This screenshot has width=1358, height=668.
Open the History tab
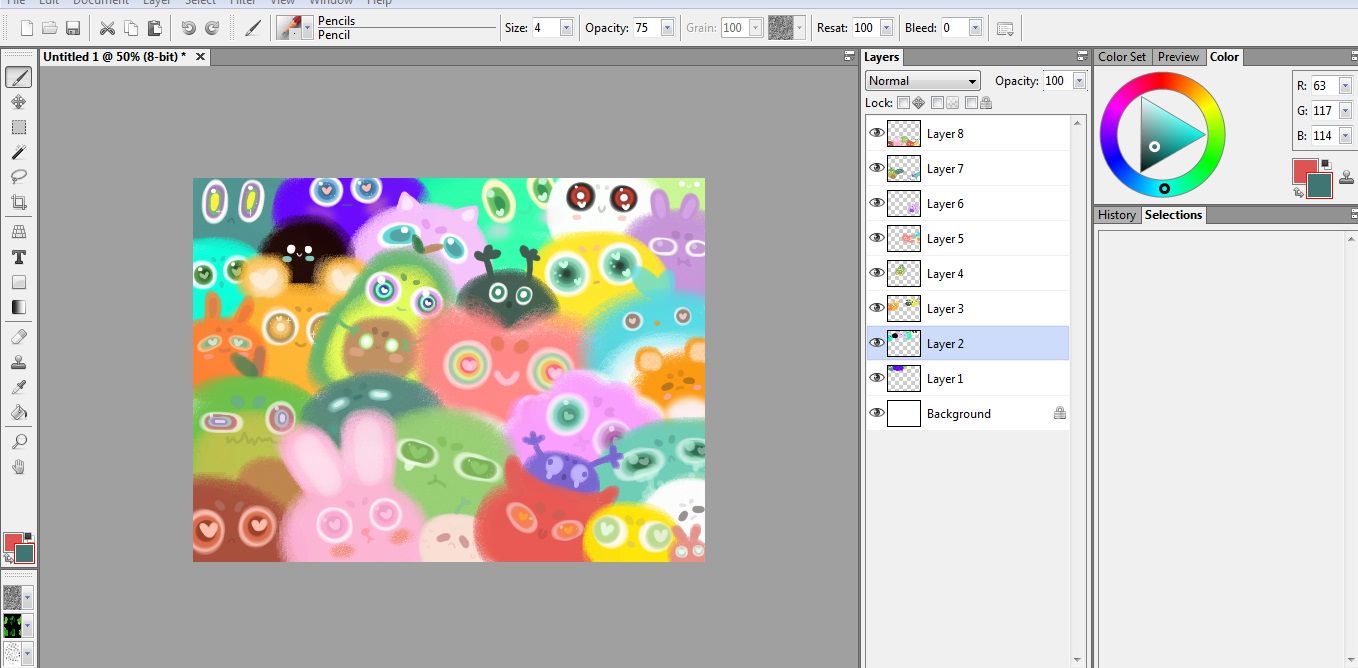(x=1116, y=215)
